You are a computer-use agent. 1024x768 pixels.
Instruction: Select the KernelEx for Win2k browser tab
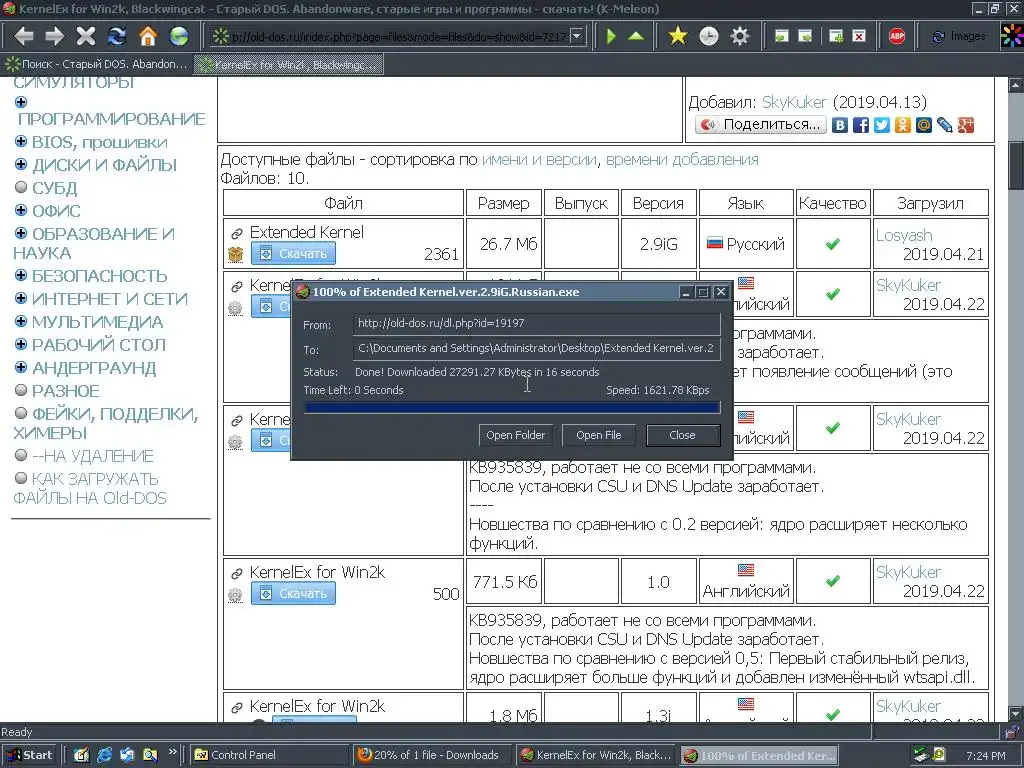click(289, 64)
